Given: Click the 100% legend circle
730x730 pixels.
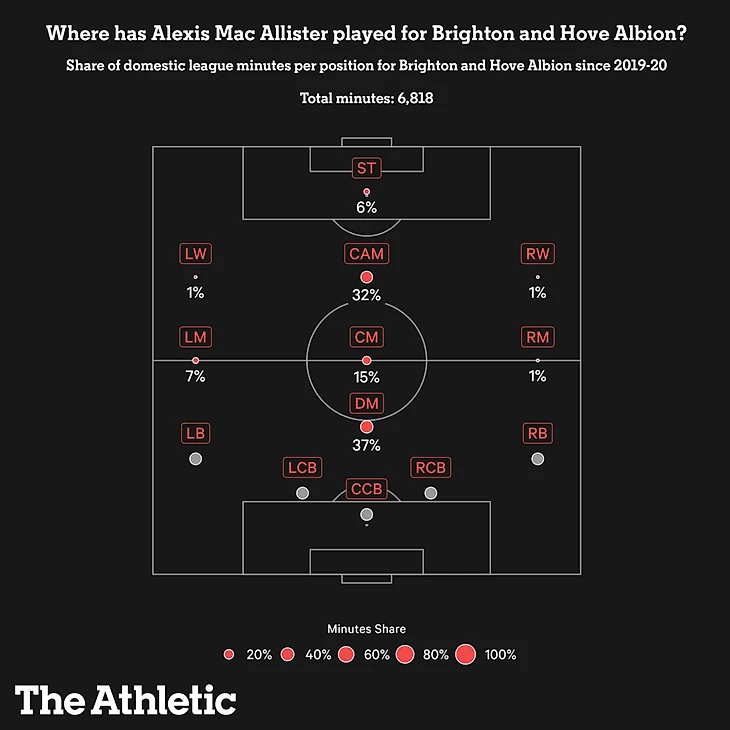Looking at the screenshot, I should point(465,655).
